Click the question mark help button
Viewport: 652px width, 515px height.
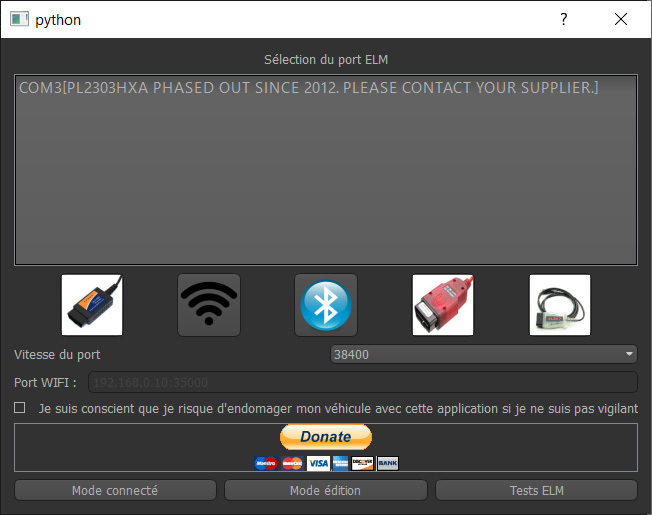(563, 19)
